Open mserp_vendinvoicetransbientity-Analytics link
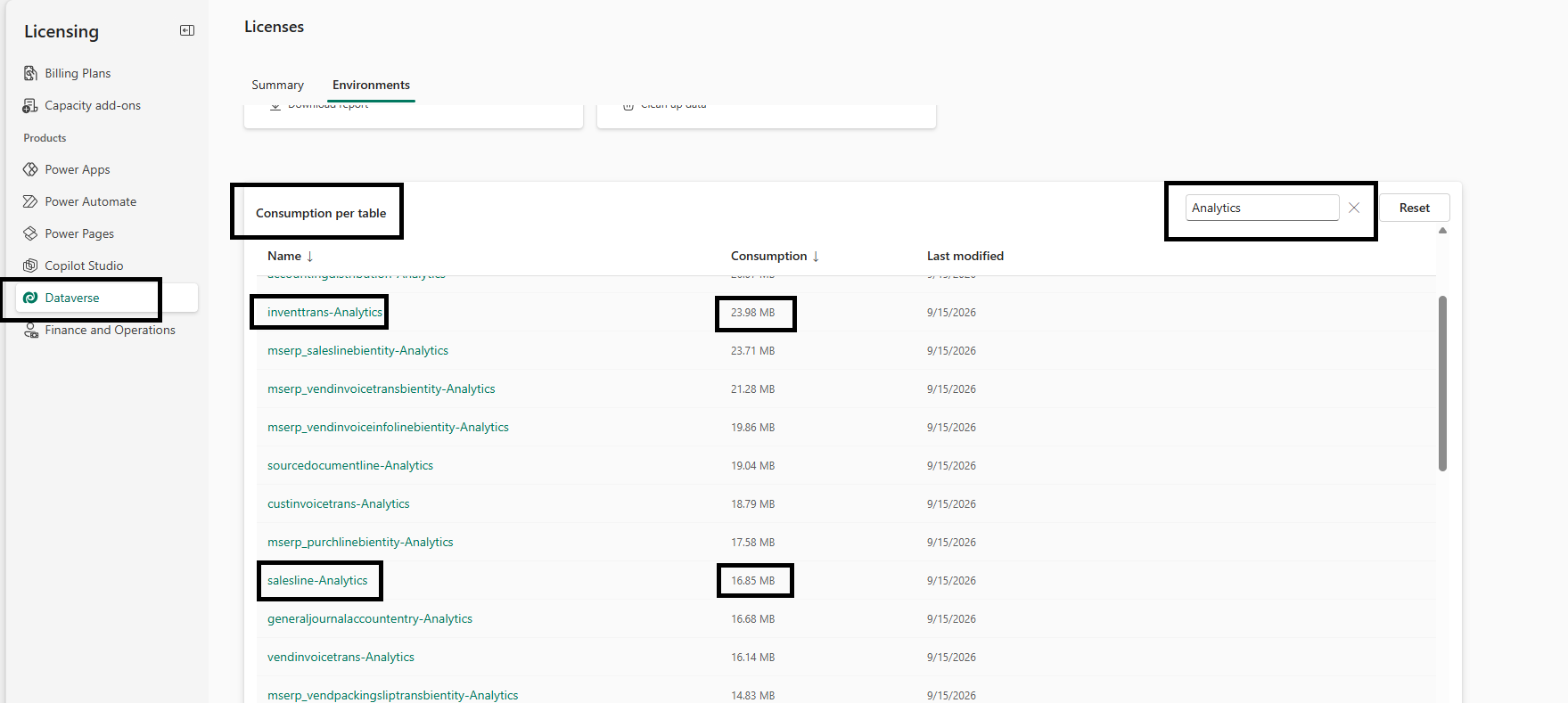Screen dimensions: 1568x703 click(x=381, y=388)
